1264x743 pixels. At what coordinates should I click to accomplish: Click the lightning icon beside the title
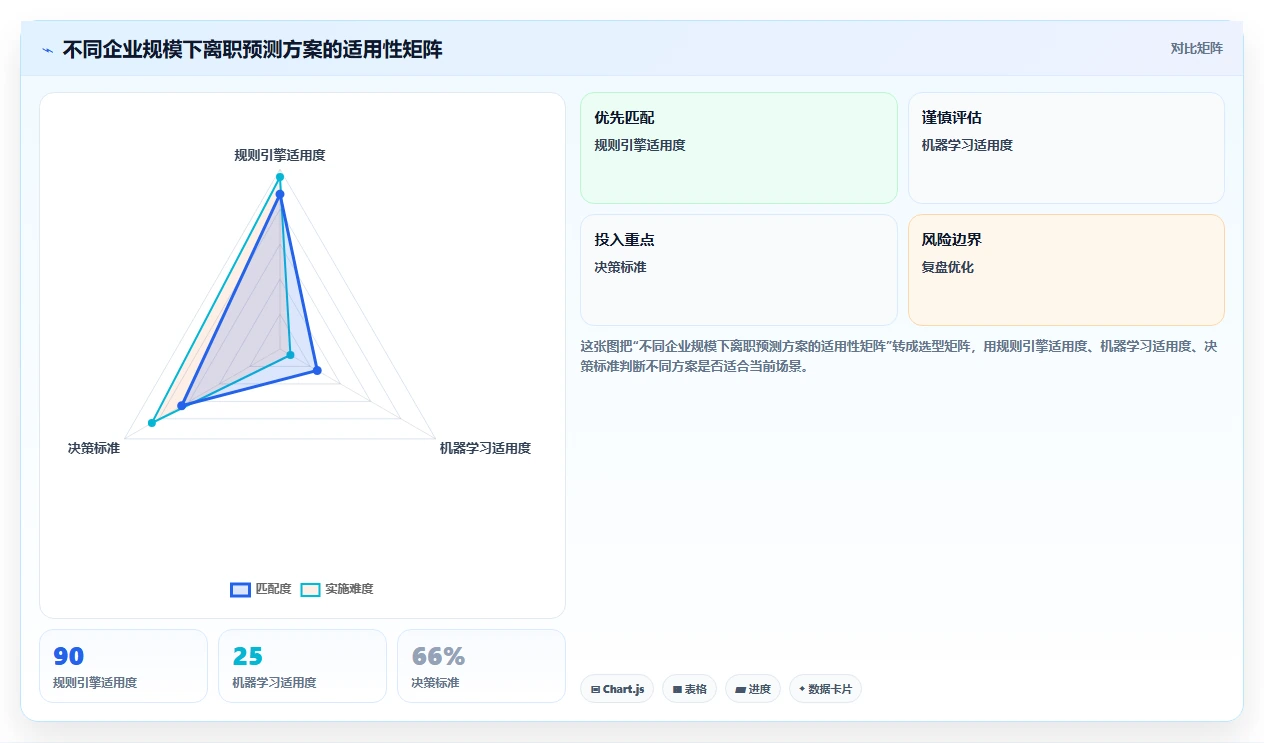(48, 49)
